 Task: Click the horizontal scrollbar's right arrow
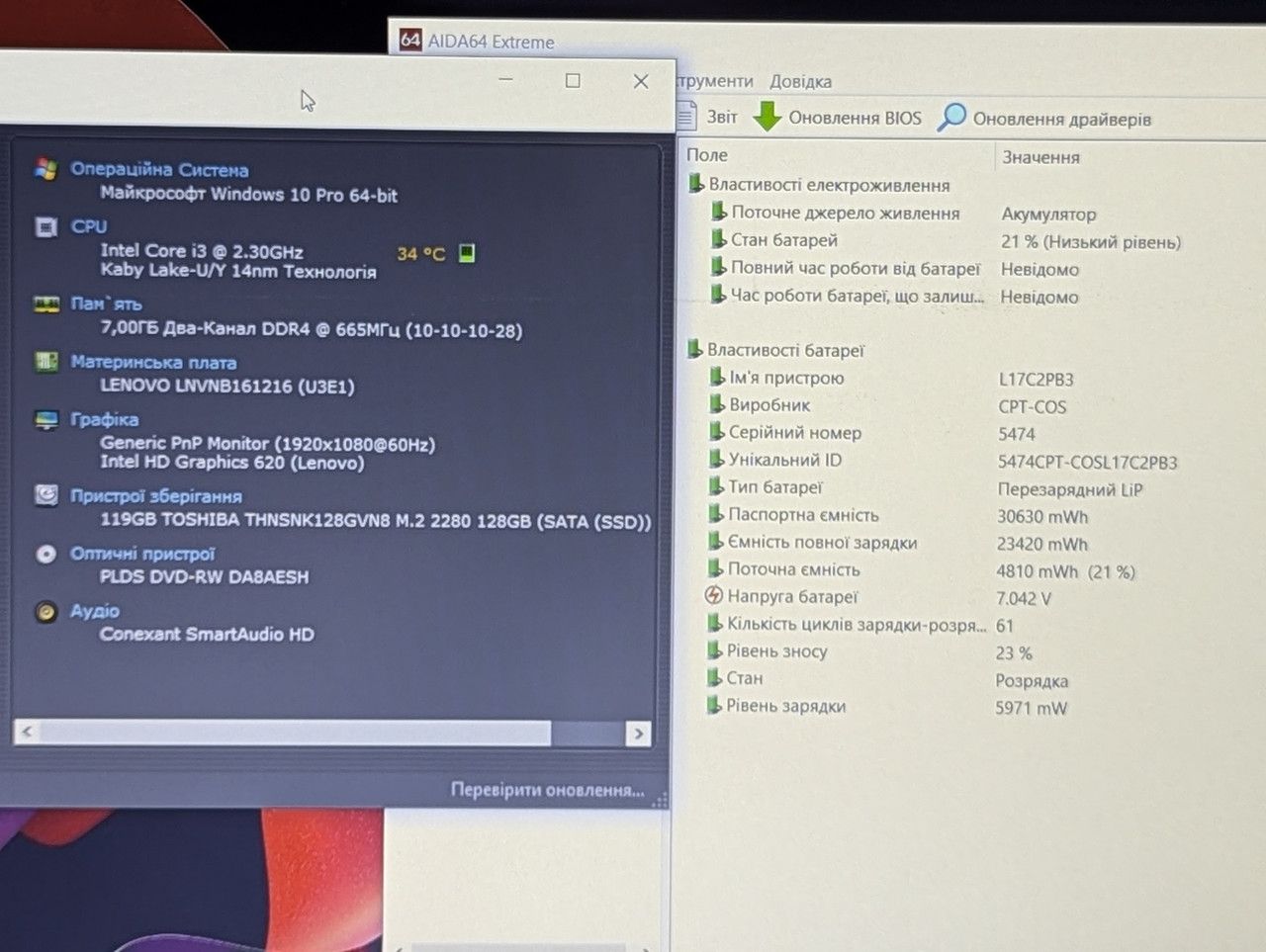pyautogui.click(x=638, y=733)
